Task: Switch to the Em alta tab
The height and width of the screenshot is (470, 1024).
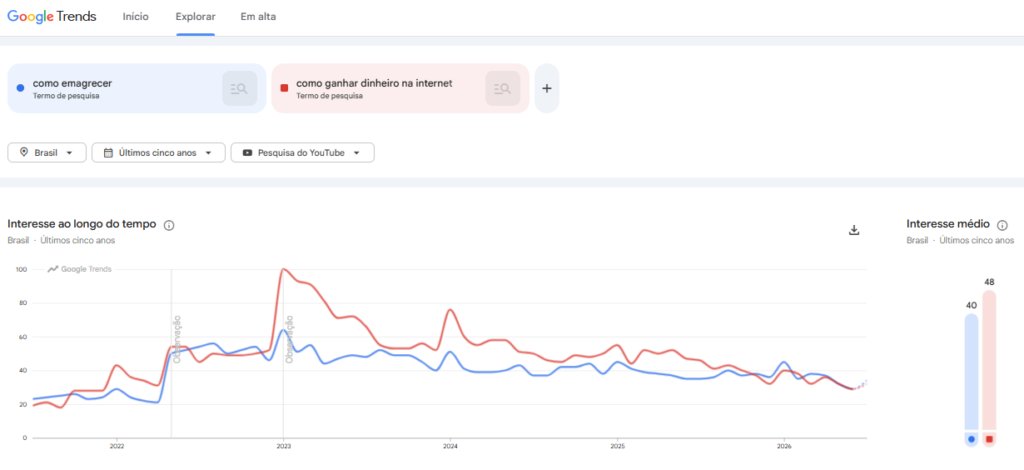Action: [x=258, y=17]
